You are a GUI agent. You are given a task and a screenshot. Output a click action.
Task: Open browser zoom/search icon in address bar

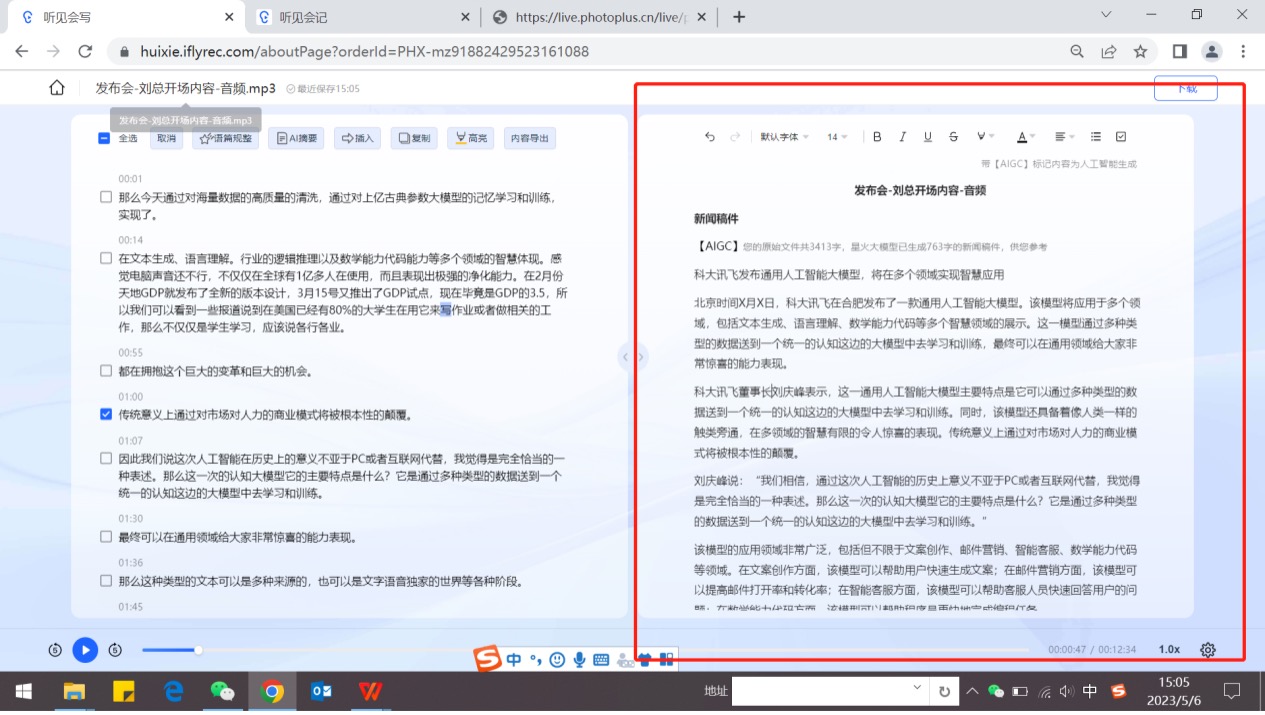1077,52
